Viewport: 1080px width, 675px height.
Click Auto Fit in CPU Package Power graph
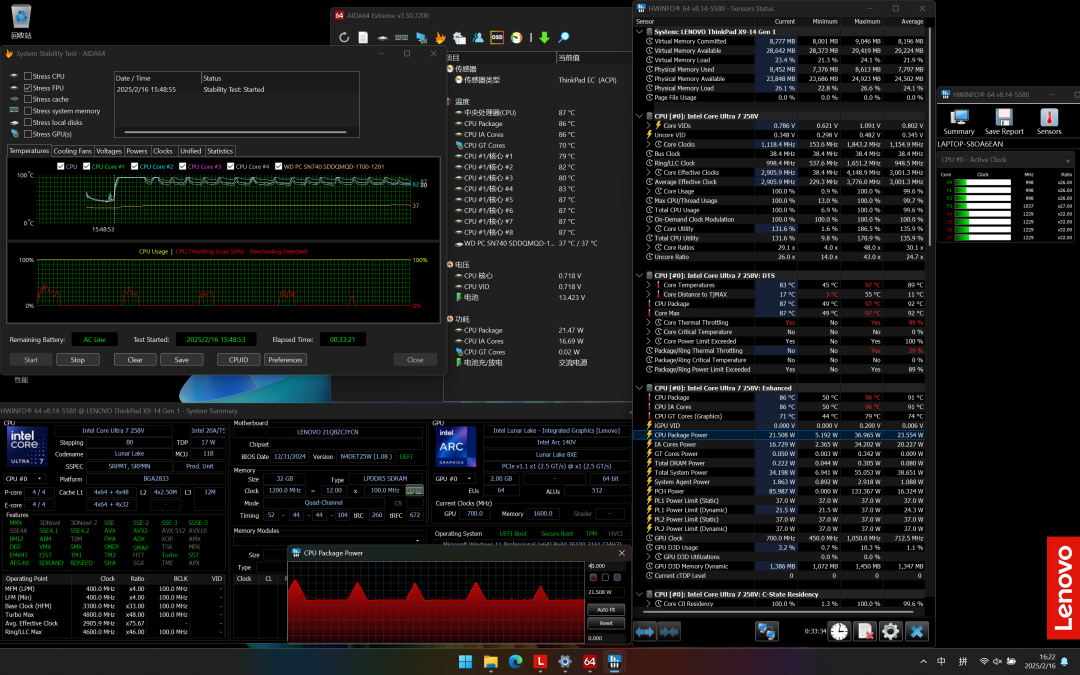tap(605, 610)
